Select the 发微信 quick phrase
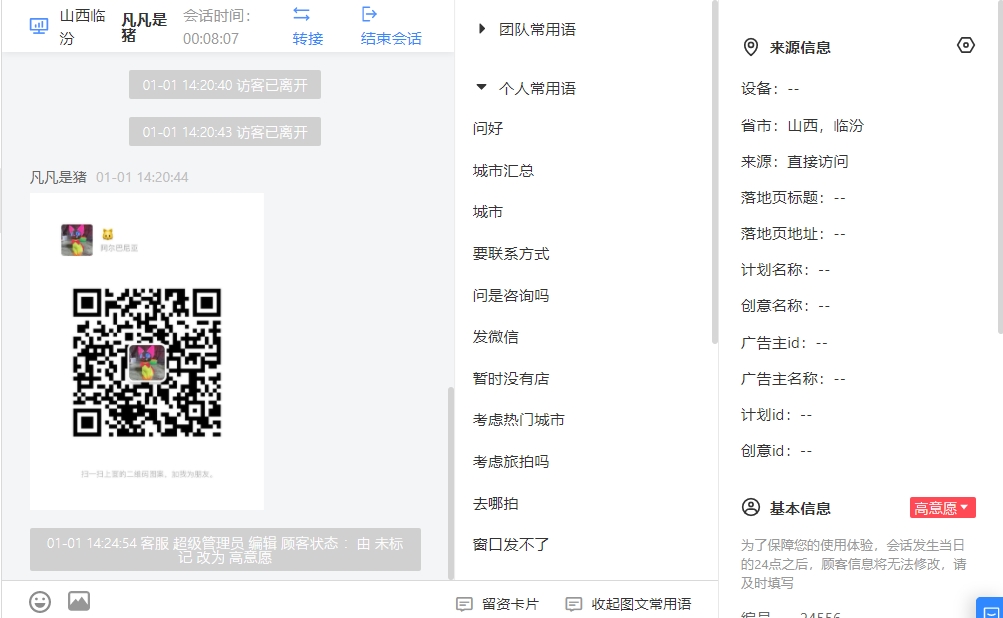1003x618 pixels. pyautogui.click(x=496, y=337)
